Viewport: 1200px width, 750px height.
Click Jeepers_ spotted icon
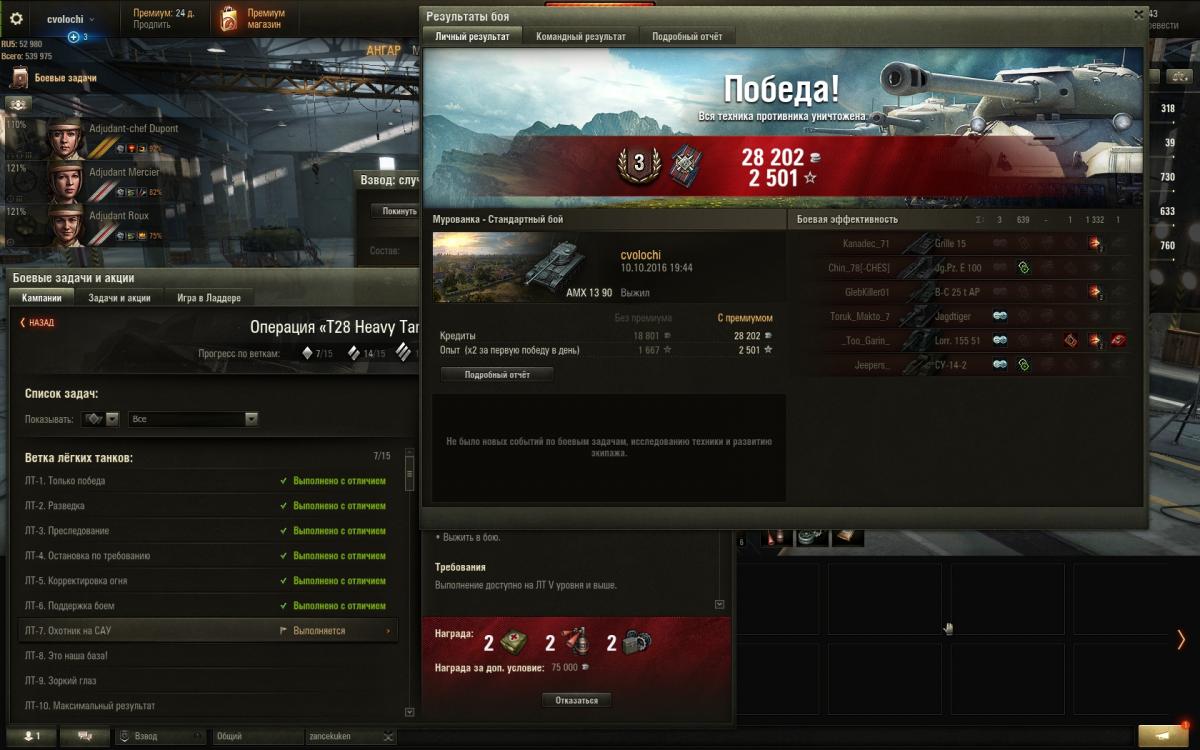coord(999,365)
